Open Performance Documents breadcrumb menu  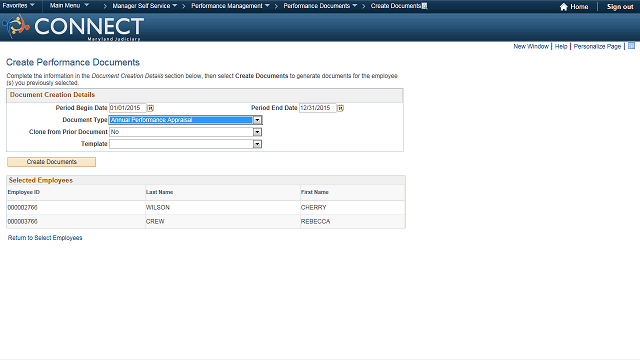(x=320, y=6)
